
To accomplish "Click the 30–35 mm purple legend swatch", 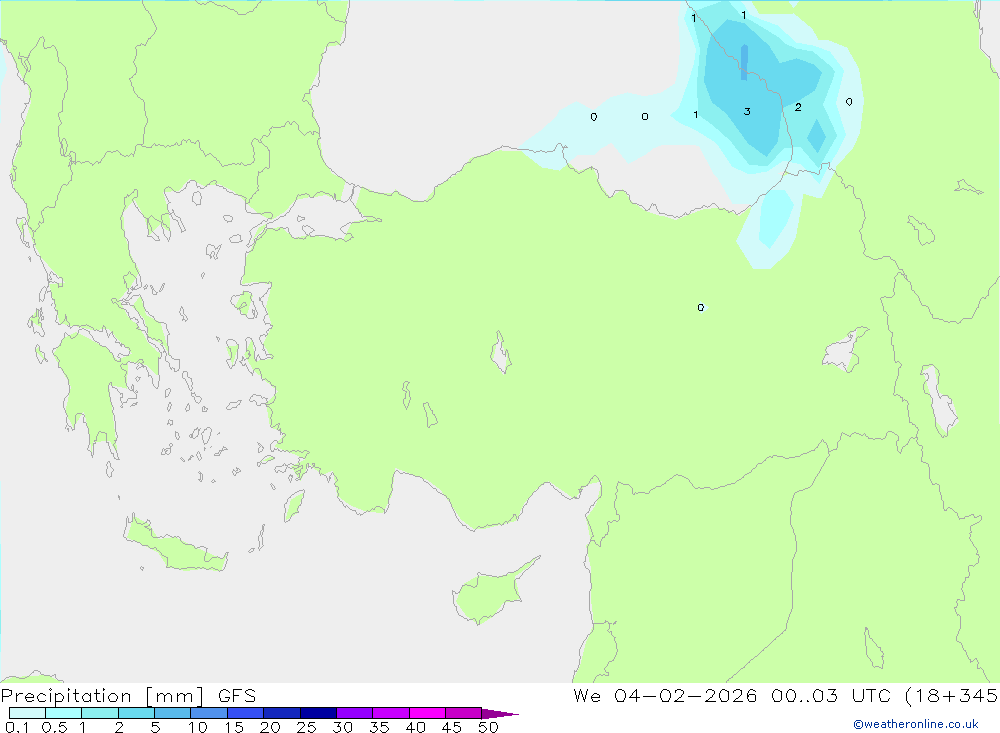I will (x=354, y=713).
